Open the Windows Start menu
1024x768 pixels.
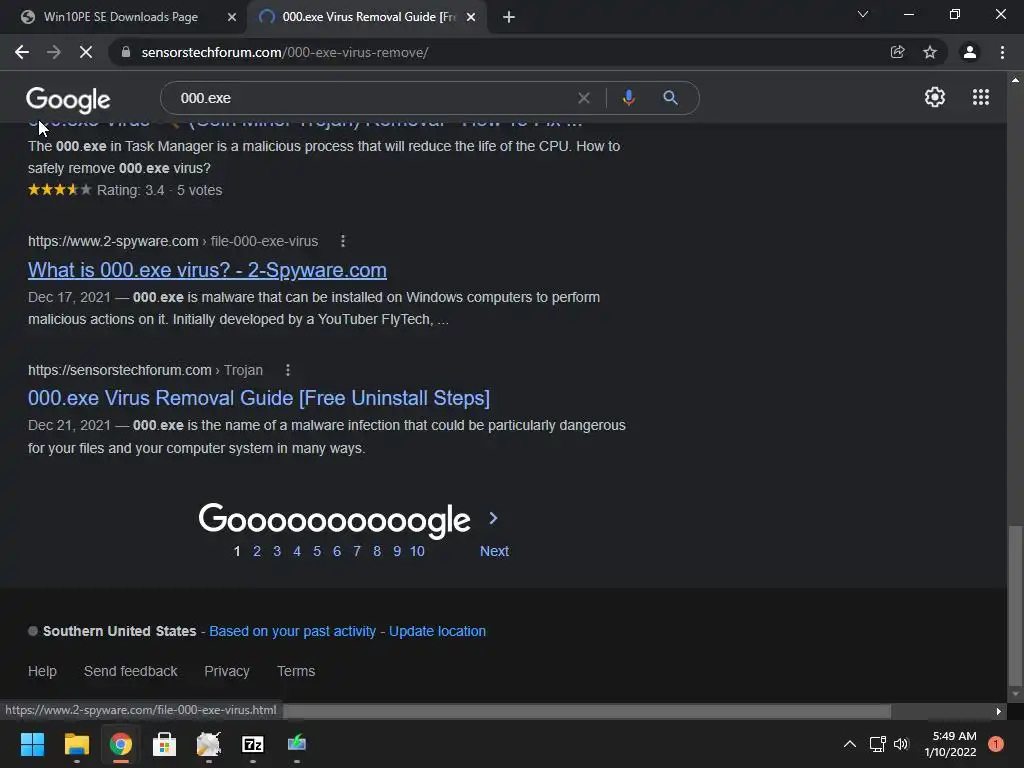pyautogui.click(x=32, y=744)
